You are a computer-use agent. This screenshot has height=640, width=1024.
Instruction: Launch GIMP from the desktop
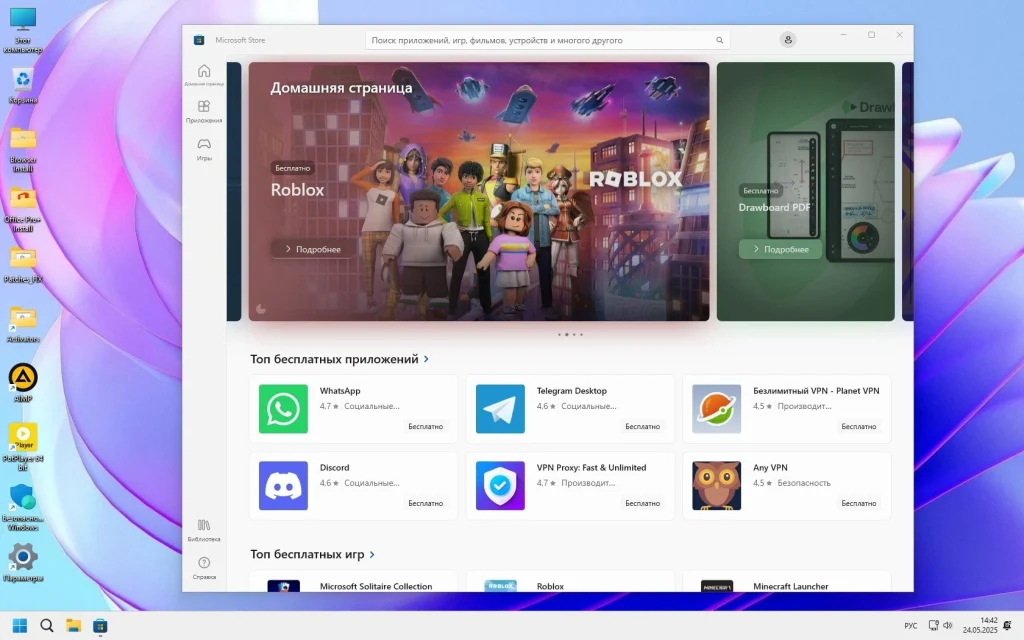22,380
